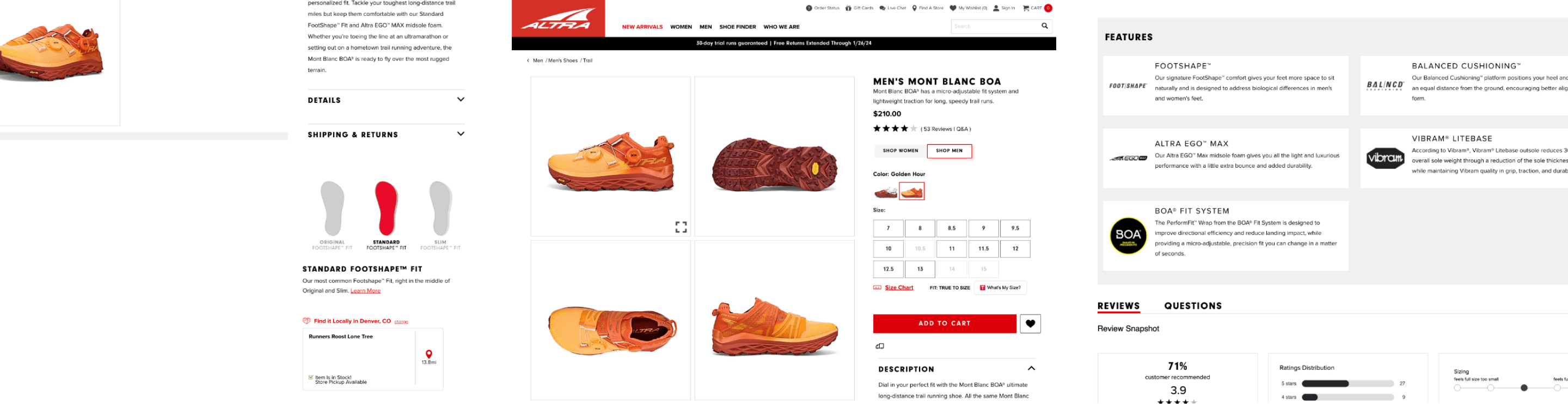Click the search magnifier icon
1568x404 pixels.
[1045, 26]
